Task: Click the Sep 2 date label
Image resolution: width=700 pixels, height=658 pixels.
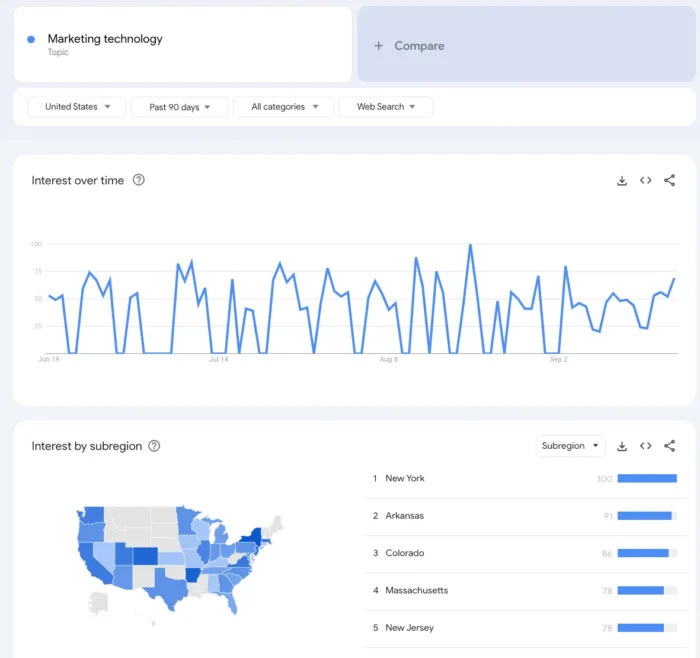Action: 558,359
